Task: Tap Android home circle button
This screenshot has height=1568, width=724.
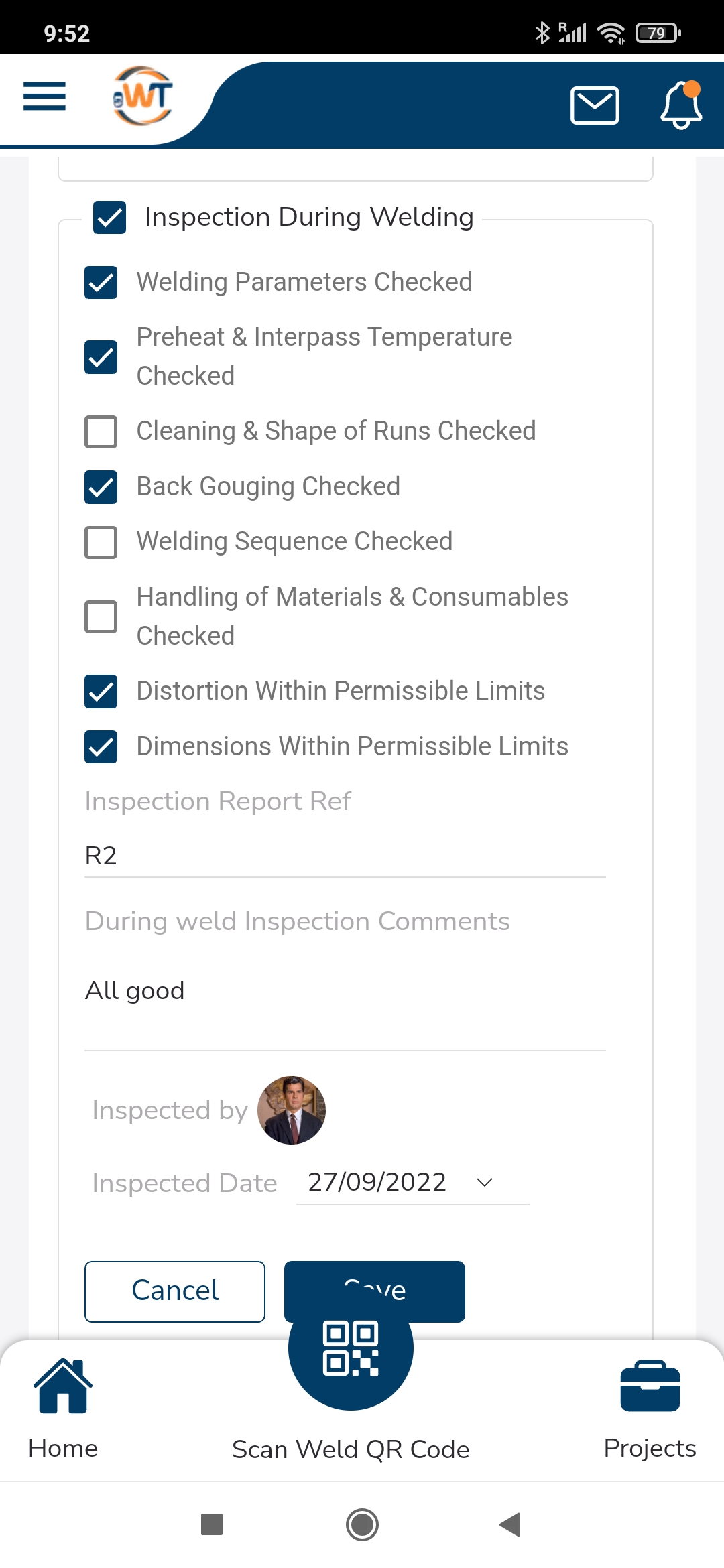Action: [x=362, y=1524]
